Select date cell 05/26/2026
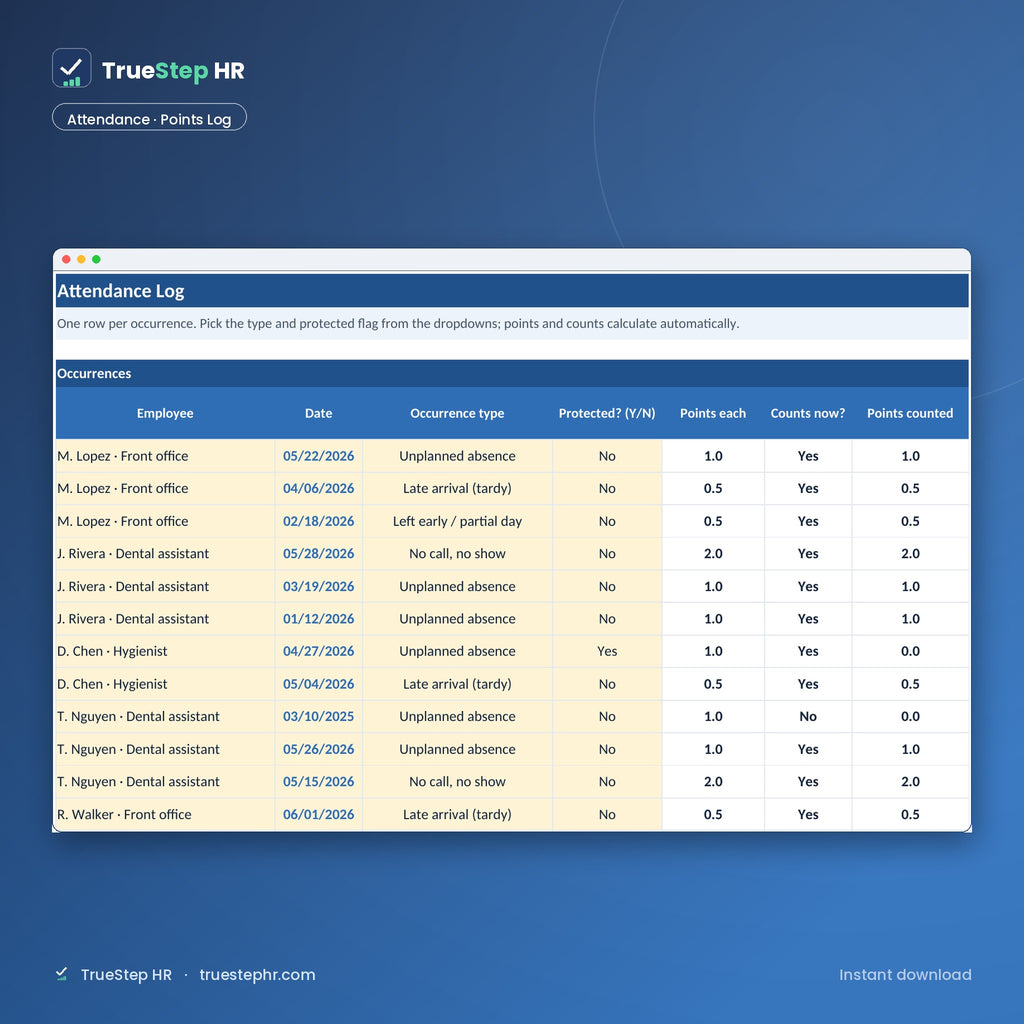1024x1024 pixels. [319, 749]
